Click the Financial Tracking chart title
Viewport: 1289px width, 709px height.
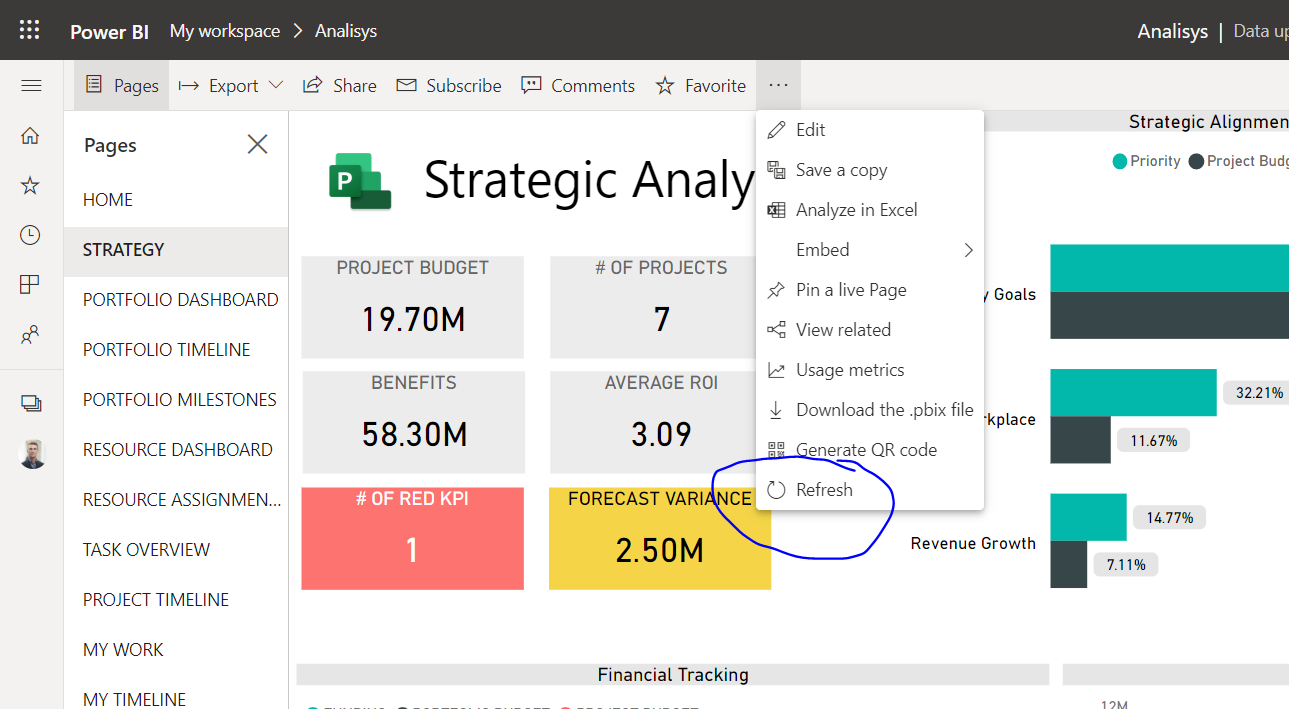click(x=673, y=675)
